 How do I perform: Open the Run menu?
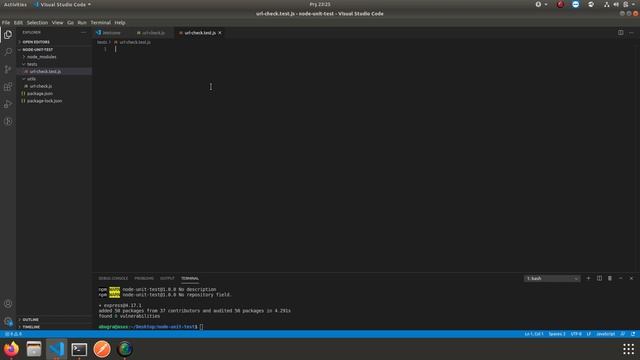82,22
